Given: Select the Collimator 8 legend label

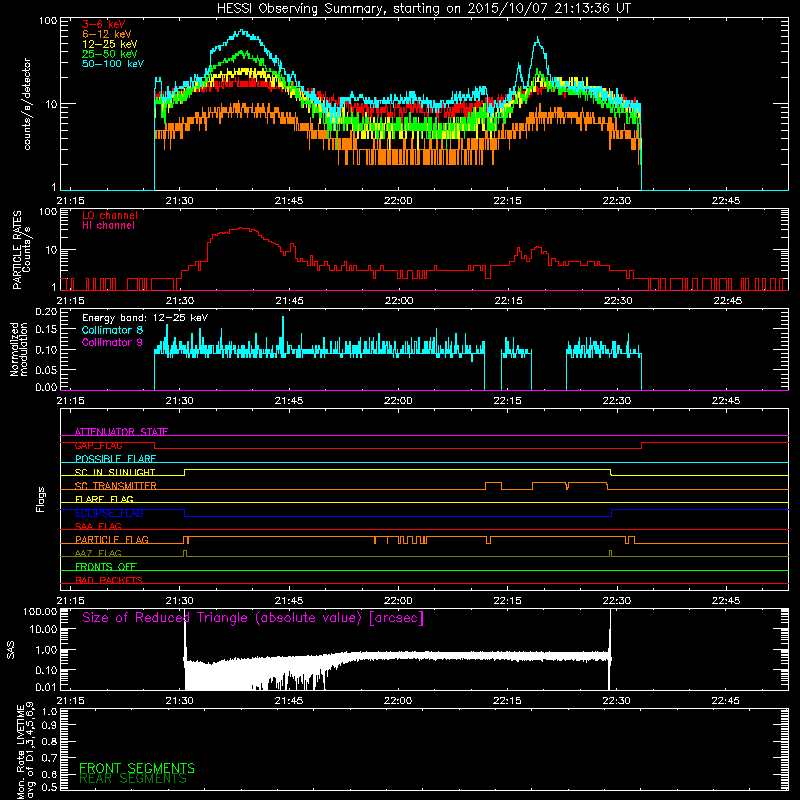Looking at the screenshot, I should [x=112, y=330].
